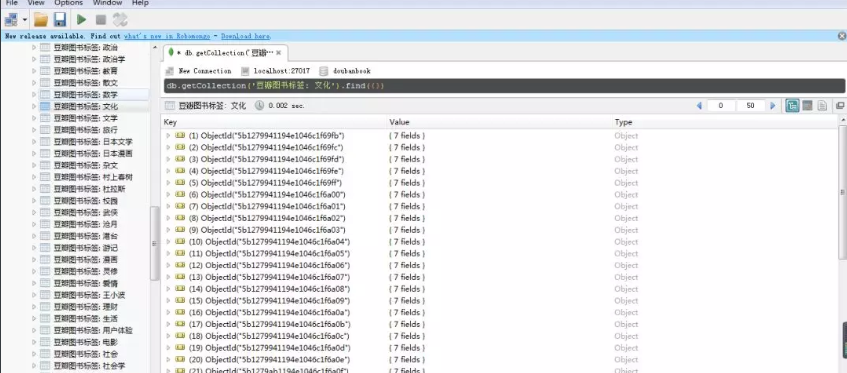The width and height of the screenshot is (847, 373).
Task: Click the Connect to server toolbar icon
Action: (11, 20)
